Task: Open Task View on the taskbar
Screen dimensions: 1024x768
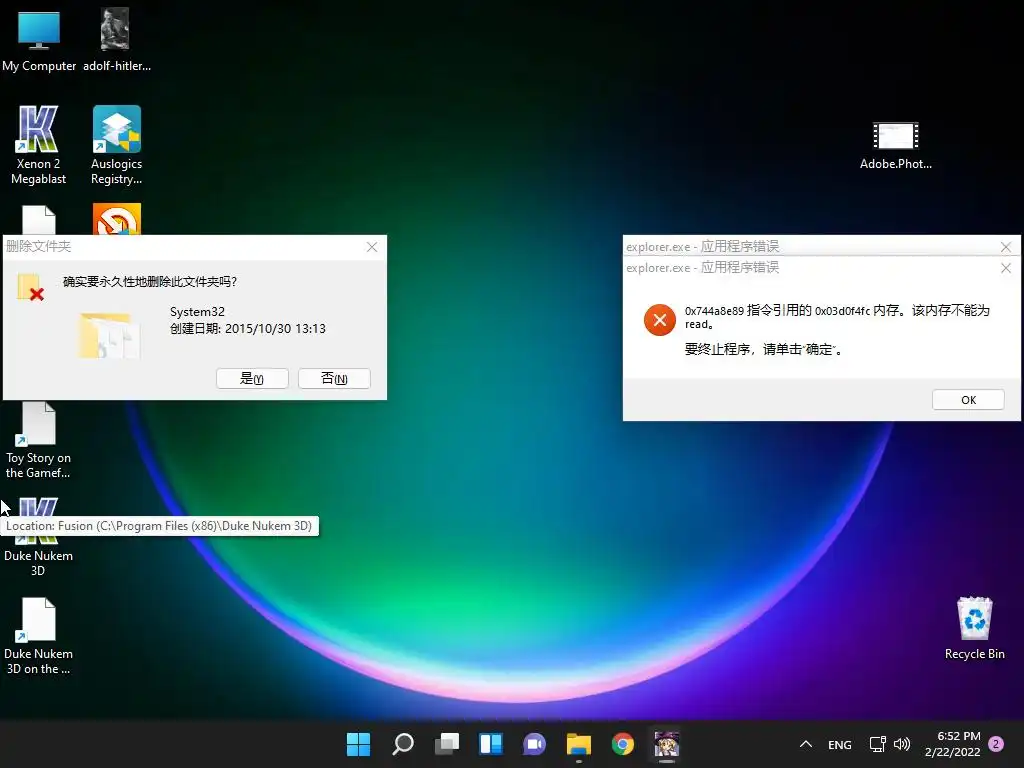Action: pyautogui.click(x=447, y=744)
